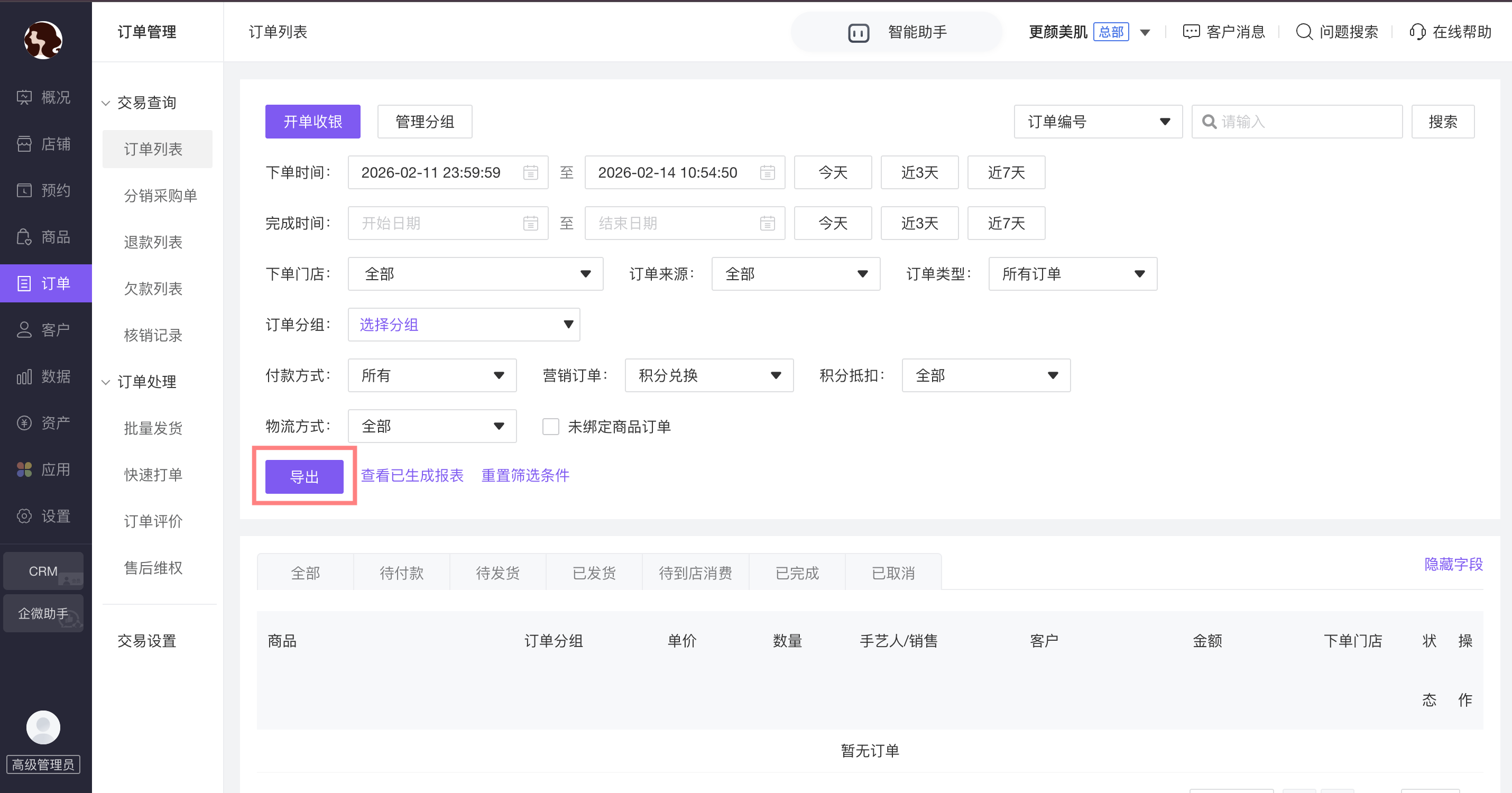This screenshot has height=793, width=1512.
Task: Click the 重置筛选条件 link
Action: tap(525, 475)
